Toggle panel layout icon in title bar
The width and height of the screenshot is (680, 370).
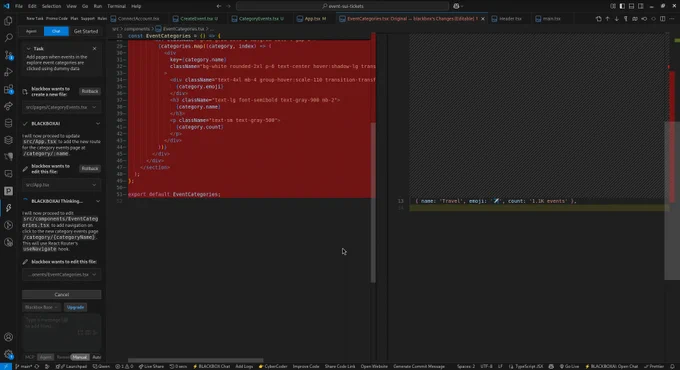[631, 6]
